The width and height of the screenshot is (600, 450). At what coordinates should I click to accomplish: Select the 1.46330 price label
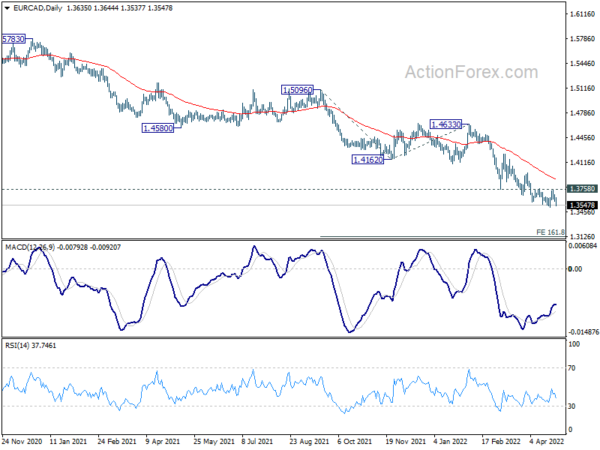tap(446, 124)
